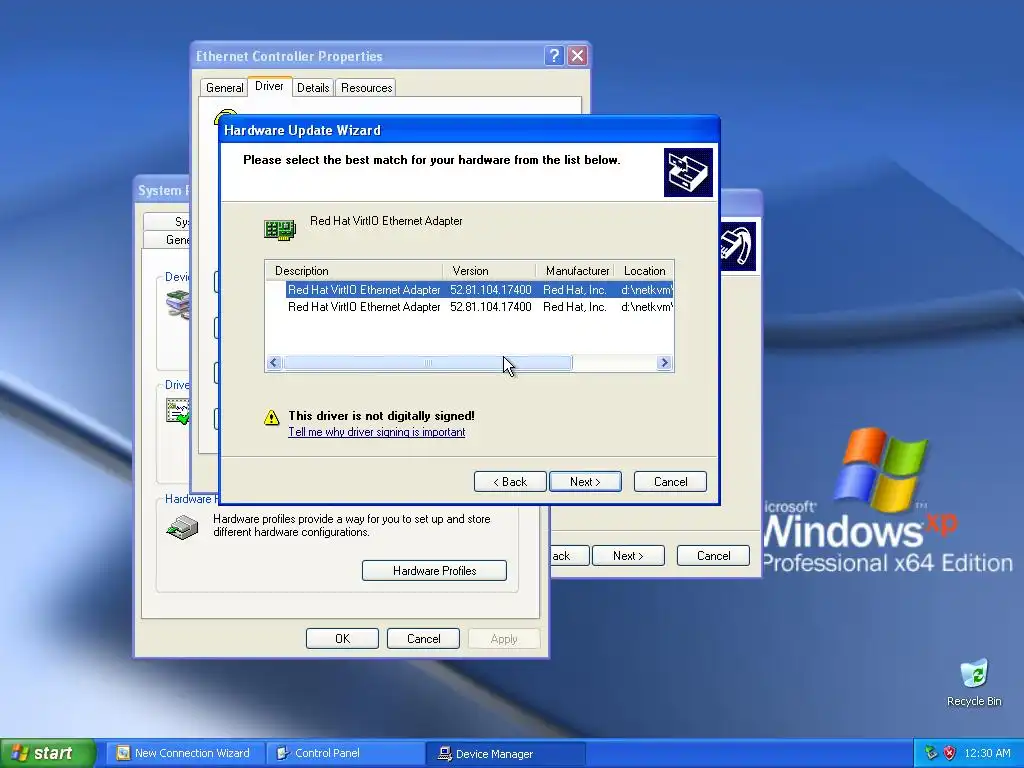The height and width of the screenshot is (768, 1024).
Task: Click Cancel in the rear wizard window
Action: pyautogui.click(x=713, y=556)
